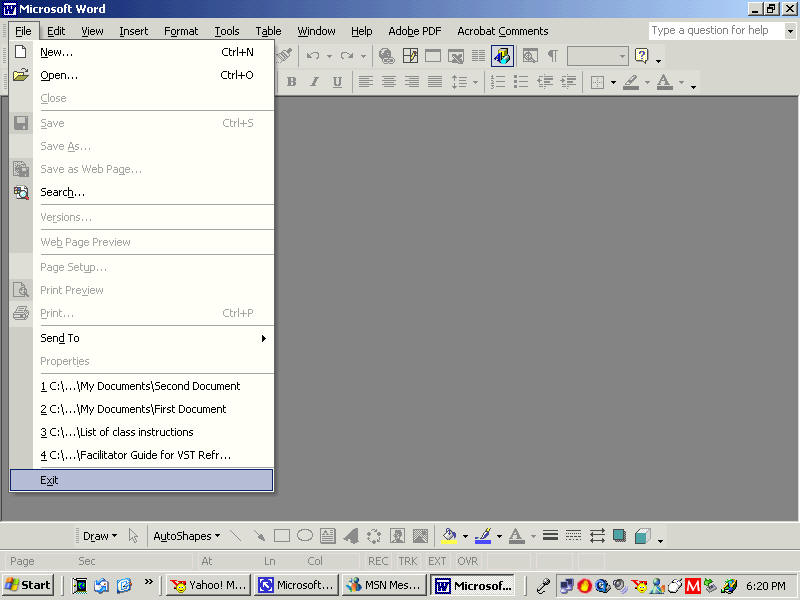Select the Line drawing tool

coord(236,536)
